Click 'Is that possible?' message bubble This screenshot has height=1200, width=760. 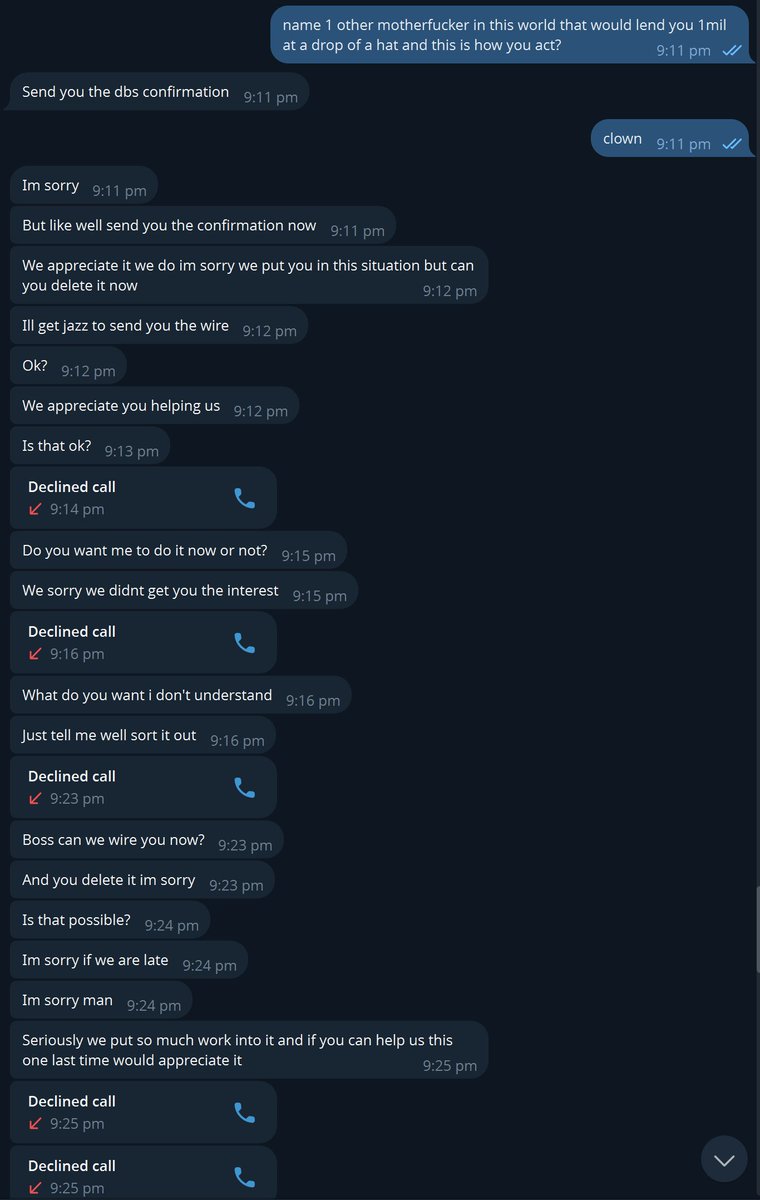110,920
